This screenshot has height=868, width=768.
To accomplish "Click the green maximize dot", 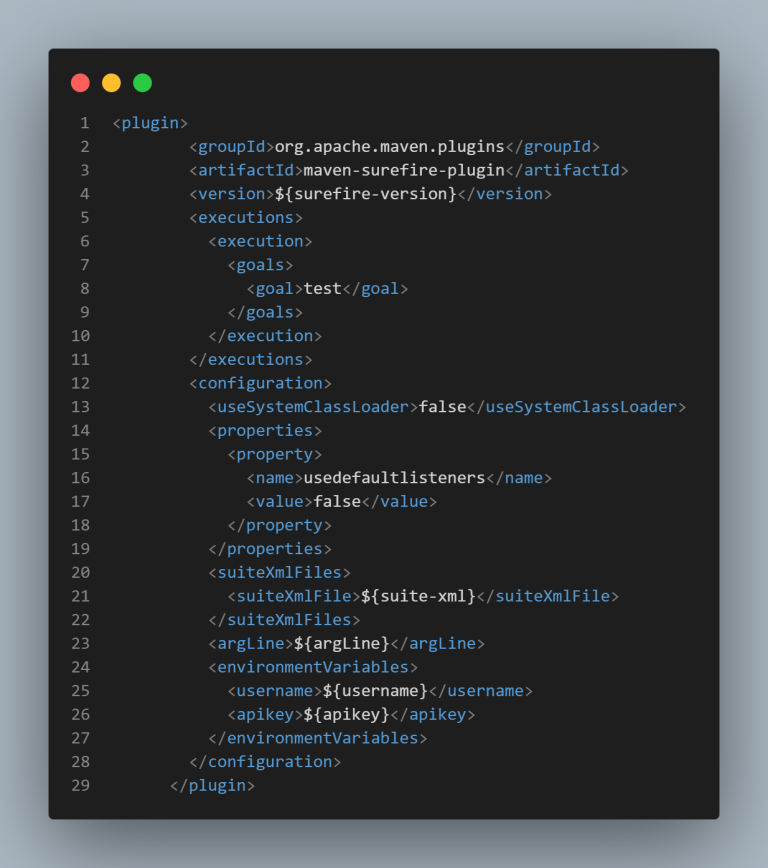I will pyautogui.click(x=143, y=83).
